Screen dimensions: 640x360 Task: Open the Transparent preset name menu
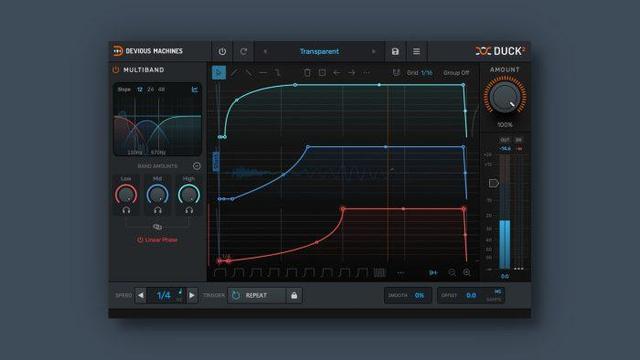(319, 51)
